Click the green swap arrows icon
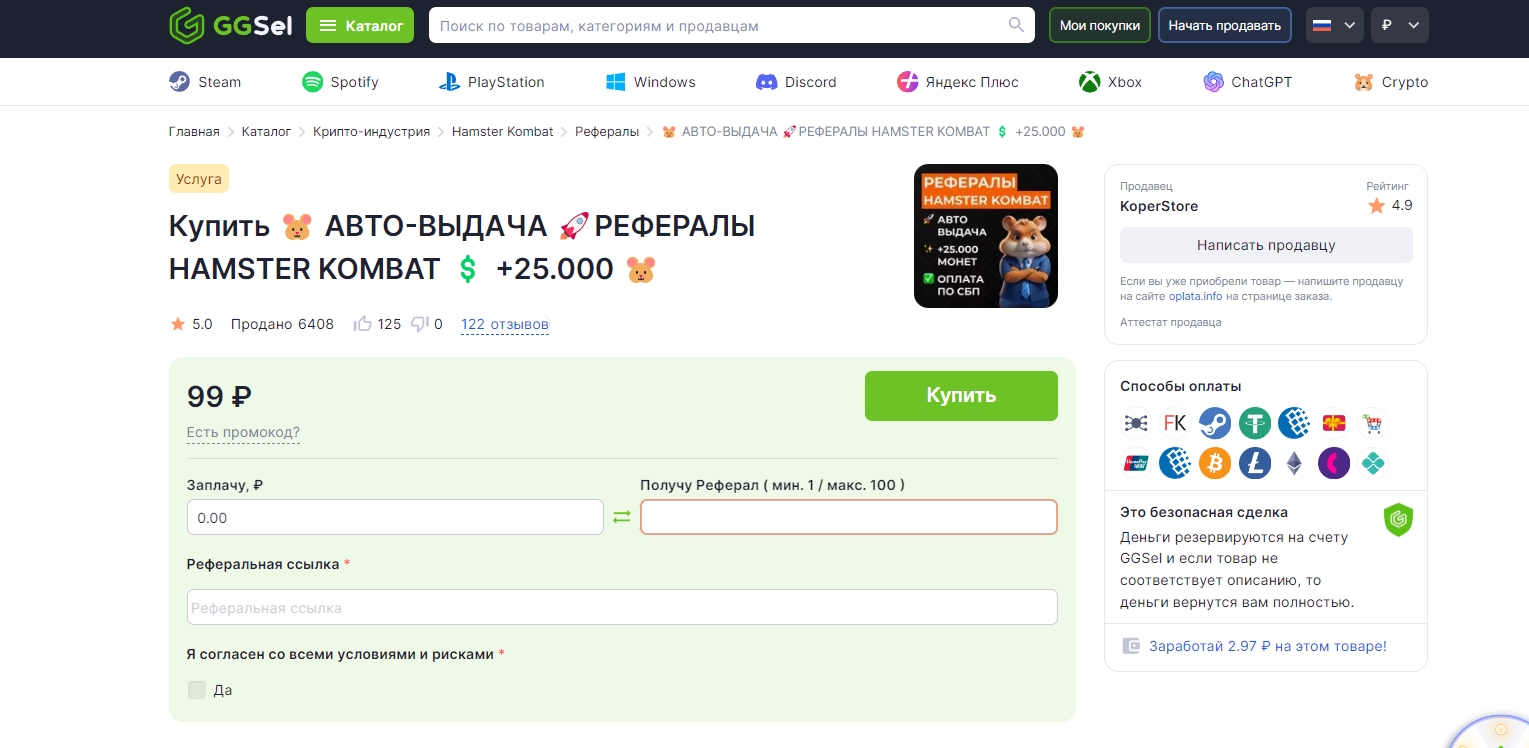The width and height of the screenshot is (1529, 748). pyautogui.click(x=622, y=517)
